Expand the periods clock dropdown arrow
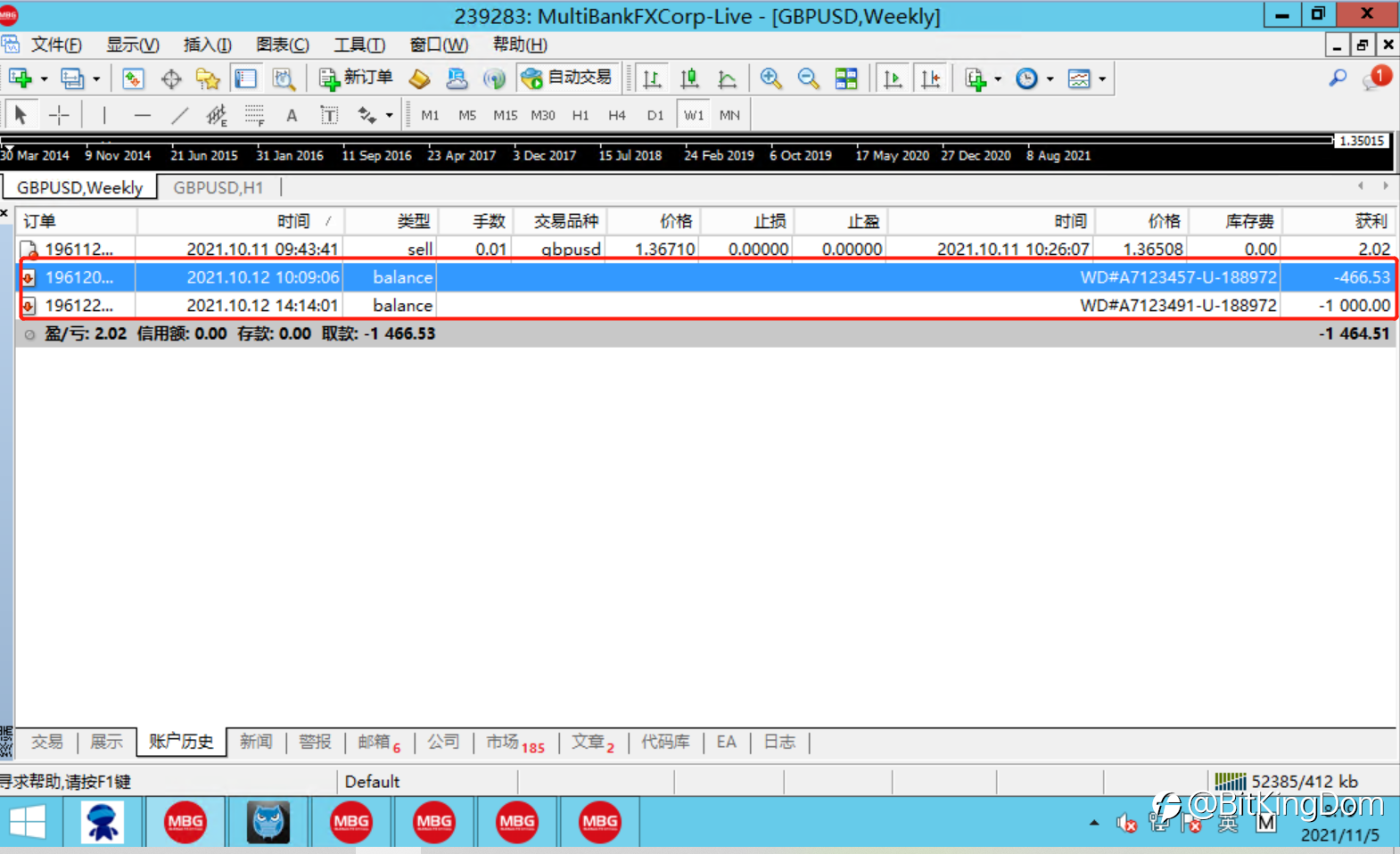1400x854 pixels. click(1050, 79)
